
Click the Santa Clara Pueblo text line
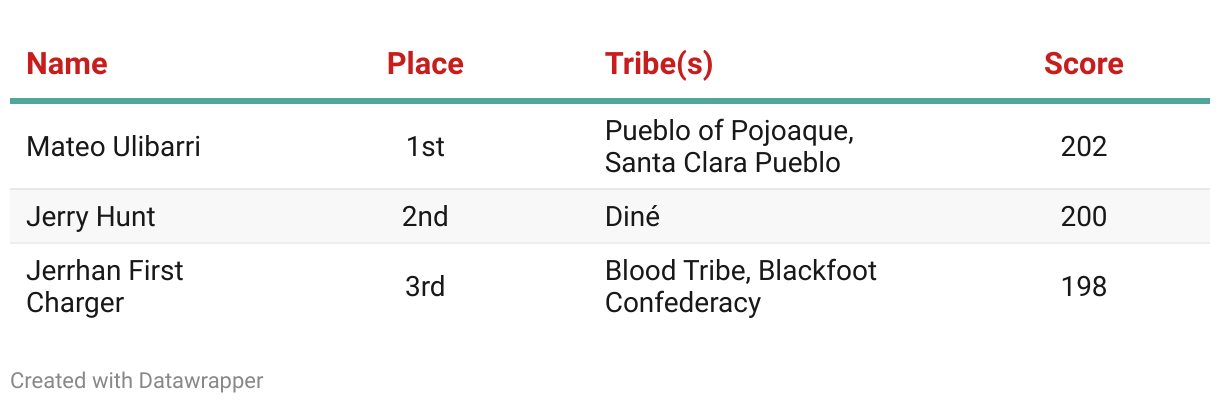pyautogui.click(x=723, y=162)
